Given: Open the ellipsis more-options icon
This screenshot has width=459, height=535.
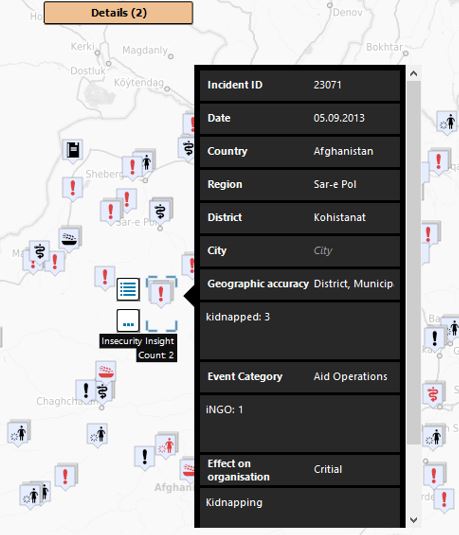Looking at the screenshot, I should [128, 321].
